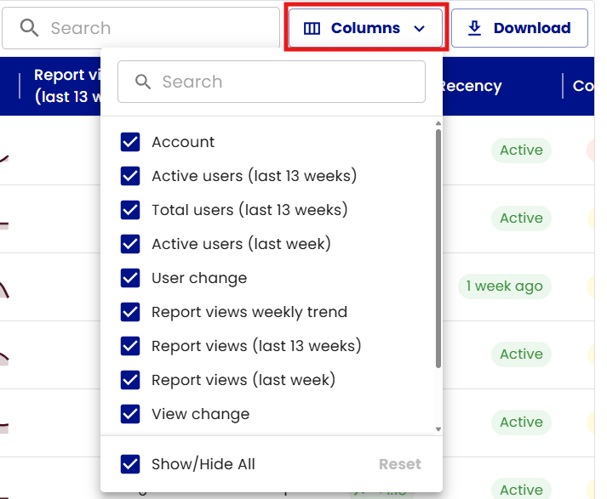The image size is (607, 499).
Task: Uncheck the Account column checkbox
Action: click(130, 142)
